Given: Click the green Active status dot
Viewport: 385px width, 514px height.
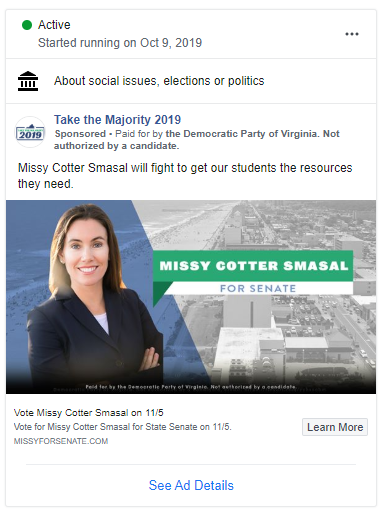Looking at the screenshot, I should [27, 25].
